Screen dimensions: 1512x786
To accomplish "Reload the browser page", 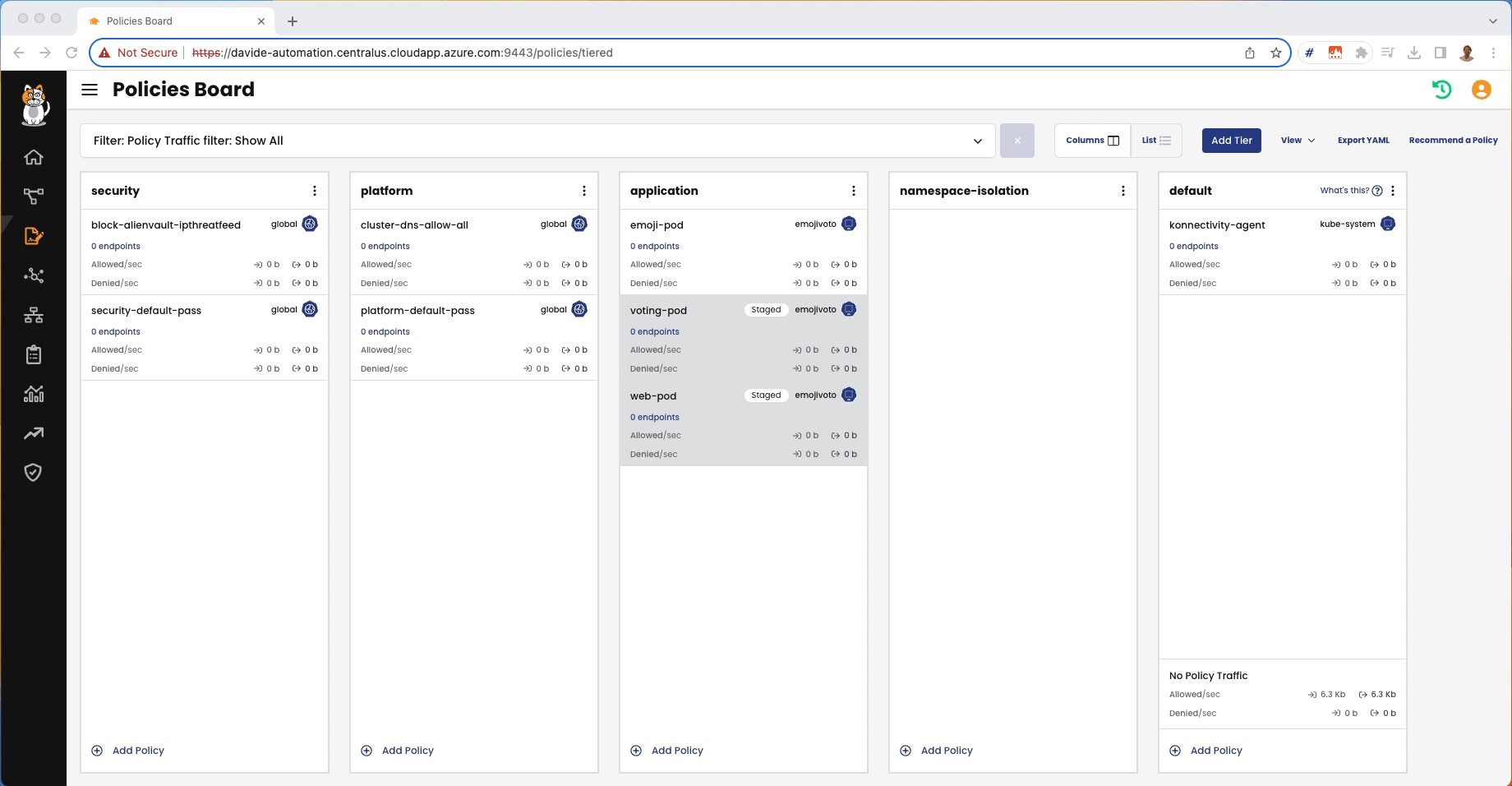I will [71, 53].
